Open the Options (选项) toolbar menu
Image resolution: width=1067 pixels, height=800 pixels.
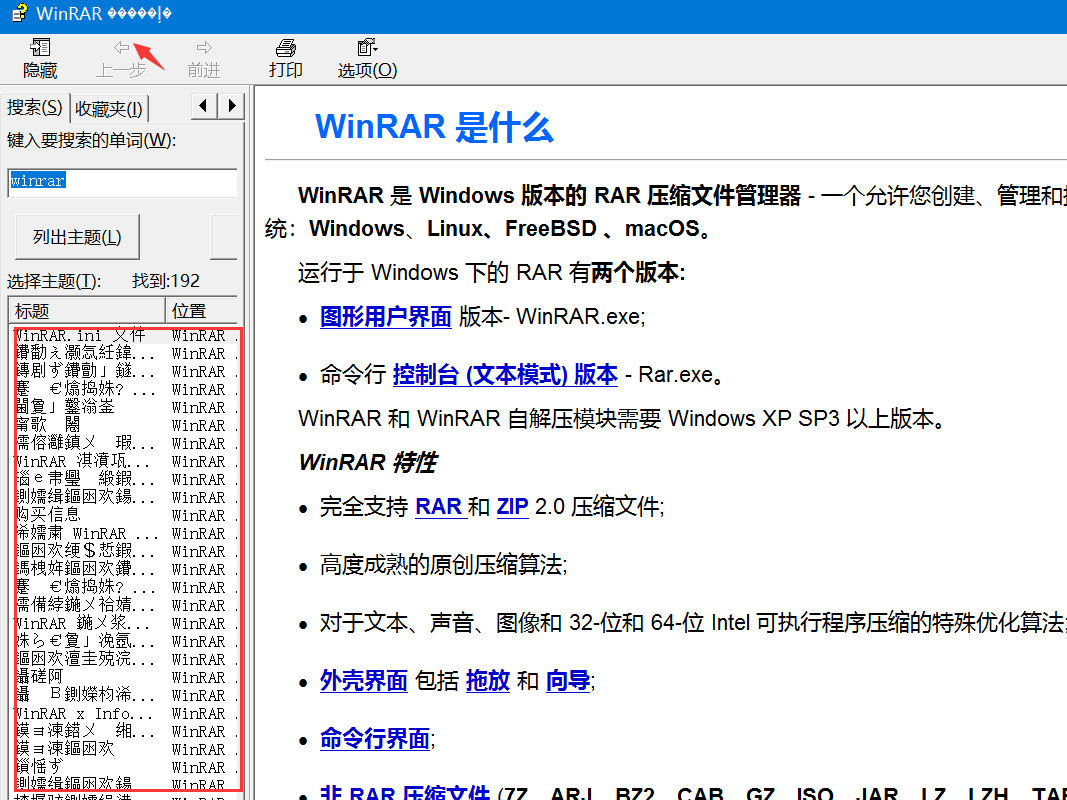coord(367,58)
